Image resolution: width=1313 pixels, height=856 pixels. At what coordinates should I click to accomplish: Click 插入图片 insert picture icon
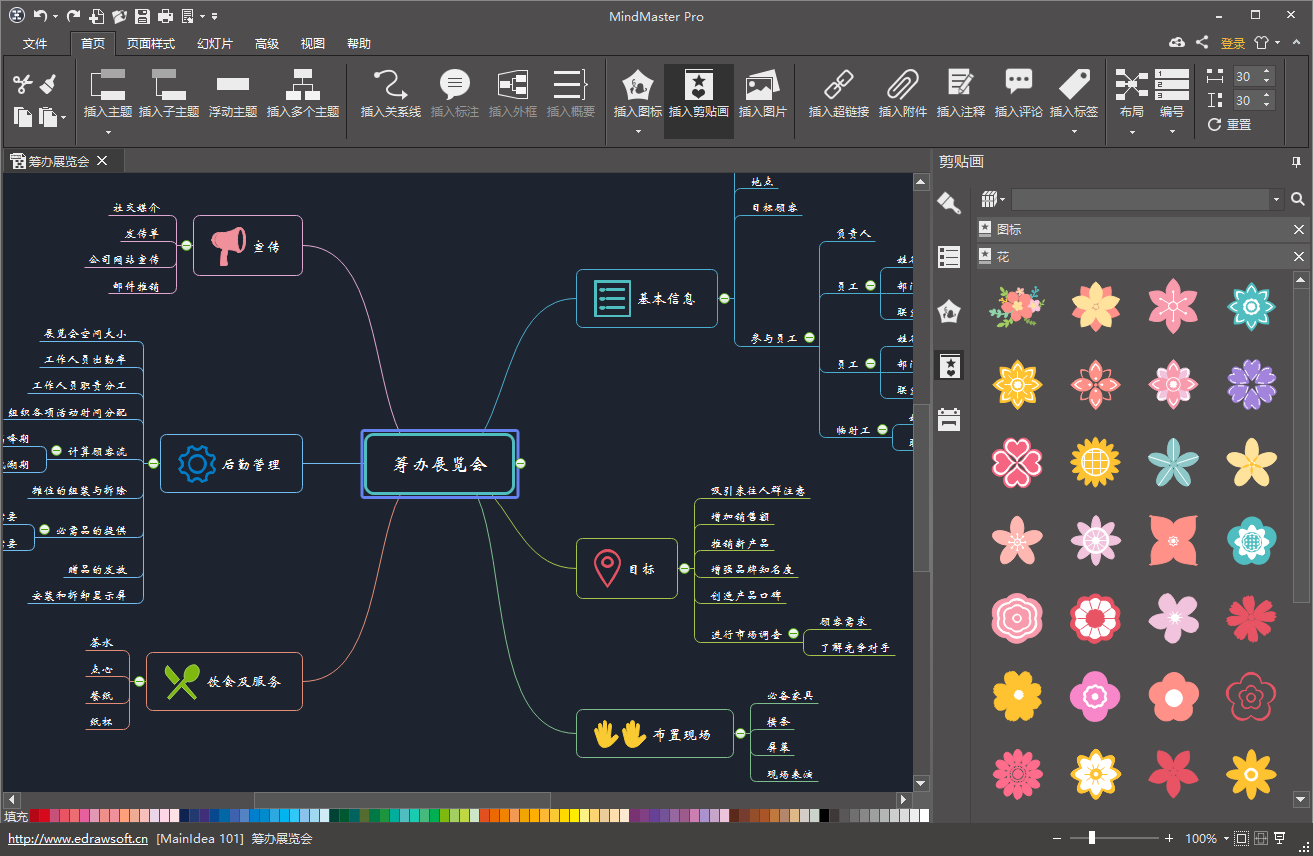762,85
